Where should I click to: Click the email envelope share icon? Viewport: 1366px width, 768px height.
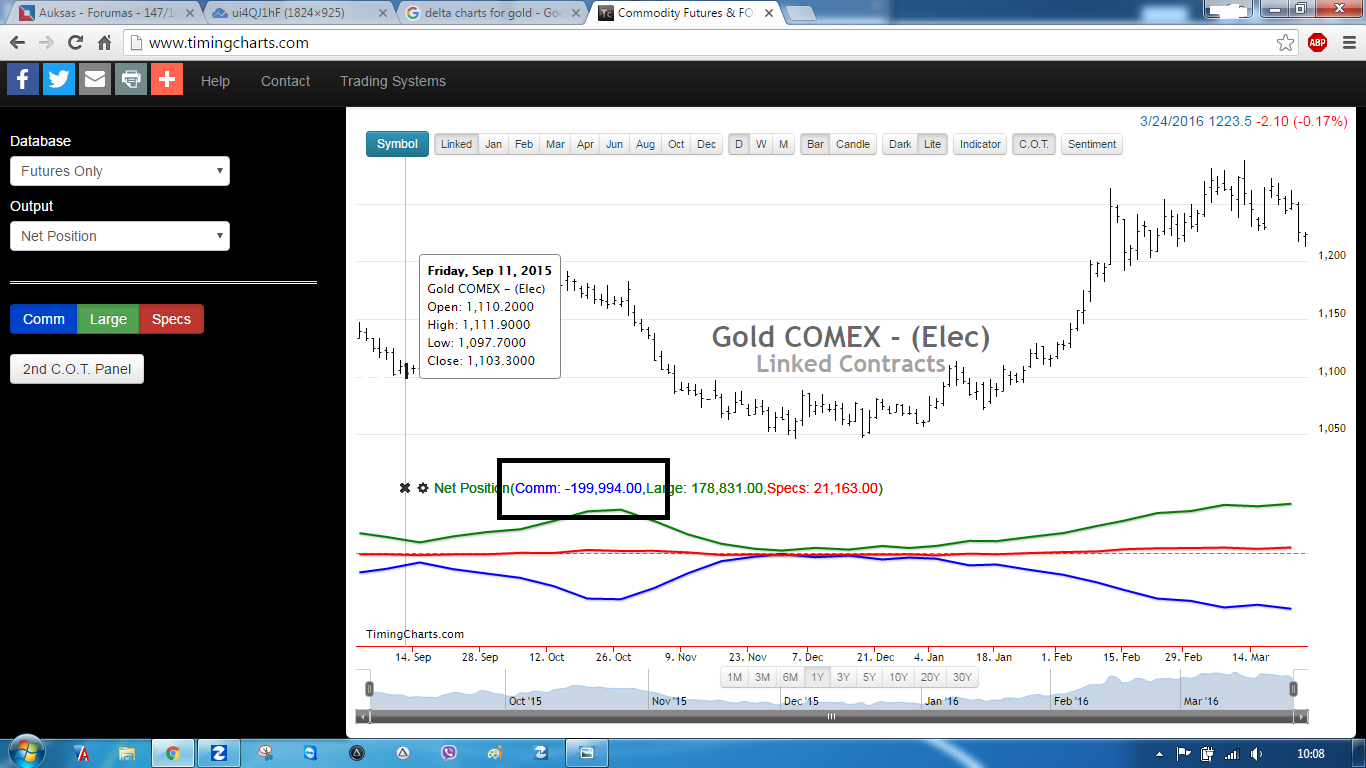(95, 79)
